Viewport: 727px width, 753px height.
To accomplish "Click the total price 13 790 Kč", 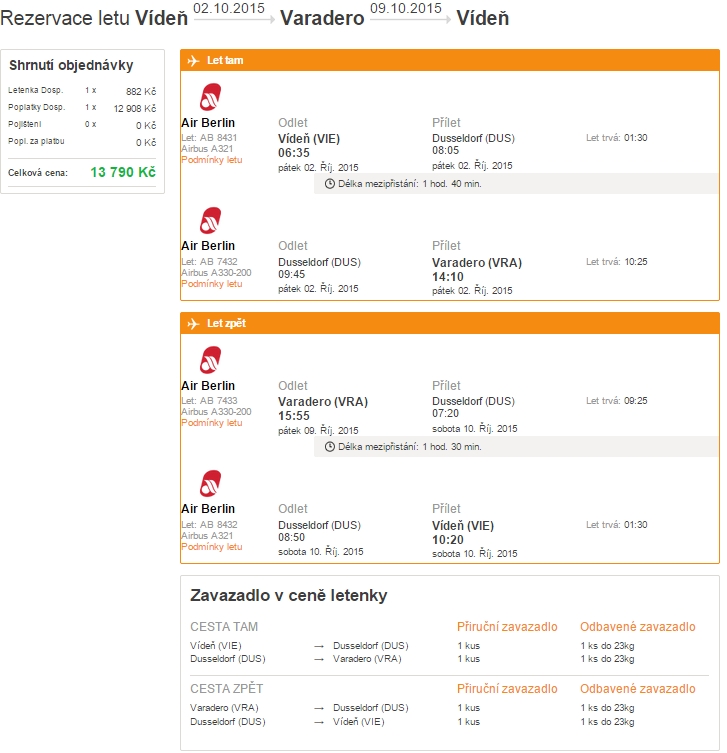I will tap(123, 172).
